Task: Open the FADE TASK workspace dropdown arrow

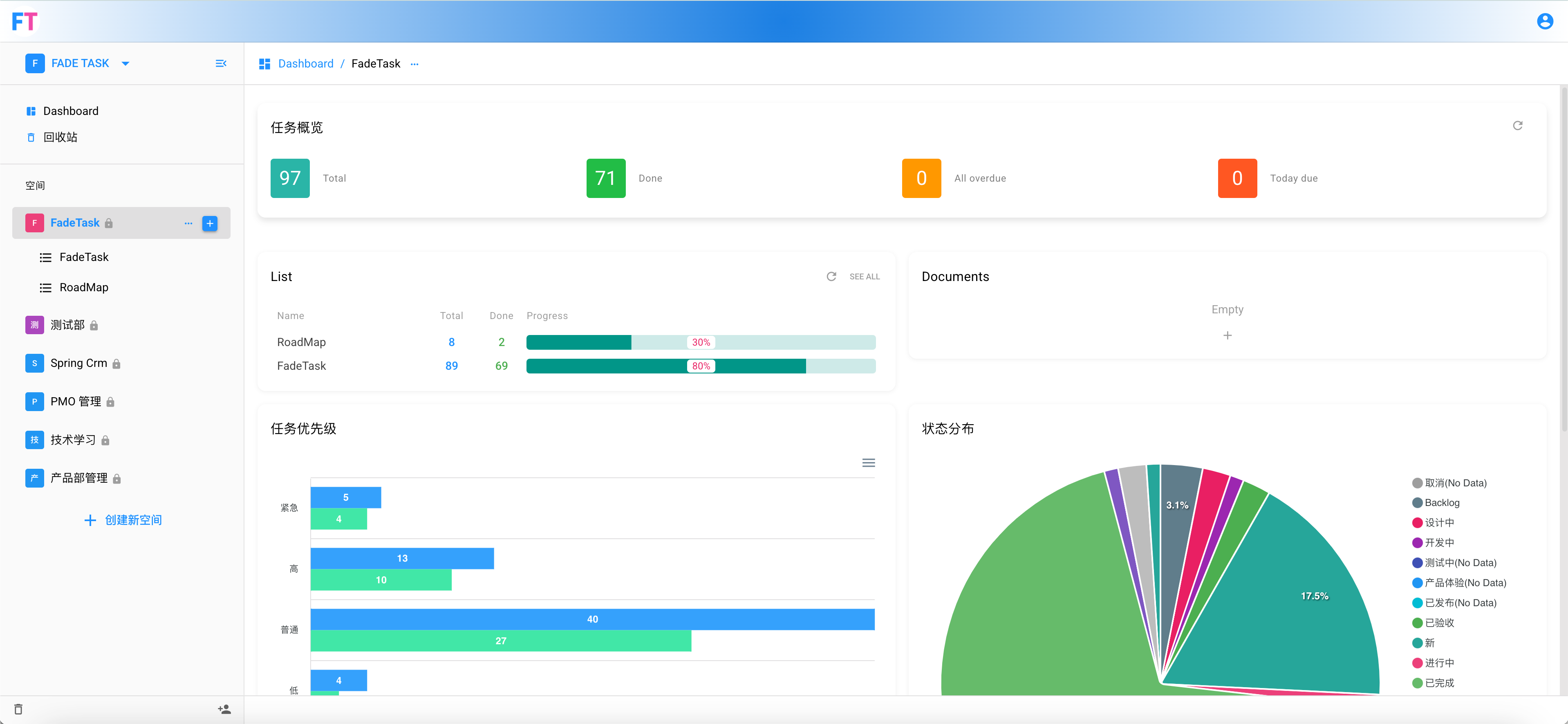Action: (x=125, y=63)
